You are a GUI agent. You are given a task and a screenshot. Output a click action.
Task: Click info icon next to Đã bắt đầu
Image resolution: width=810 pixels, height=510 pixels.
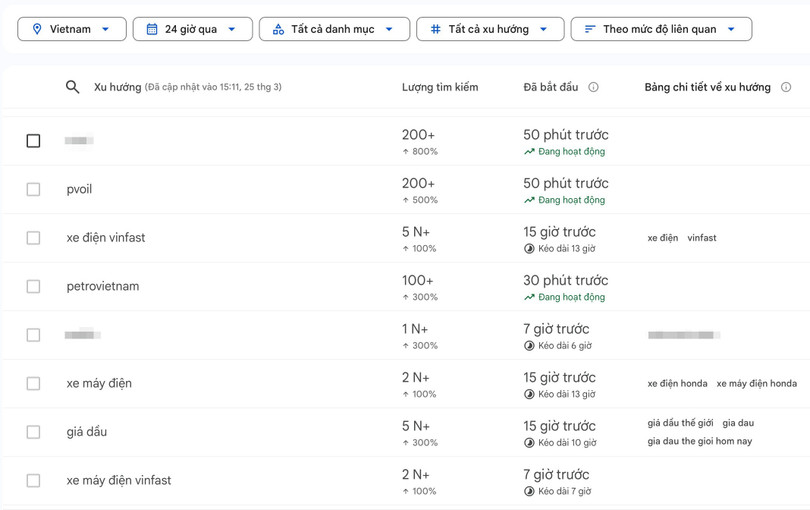tap(593, 87)
